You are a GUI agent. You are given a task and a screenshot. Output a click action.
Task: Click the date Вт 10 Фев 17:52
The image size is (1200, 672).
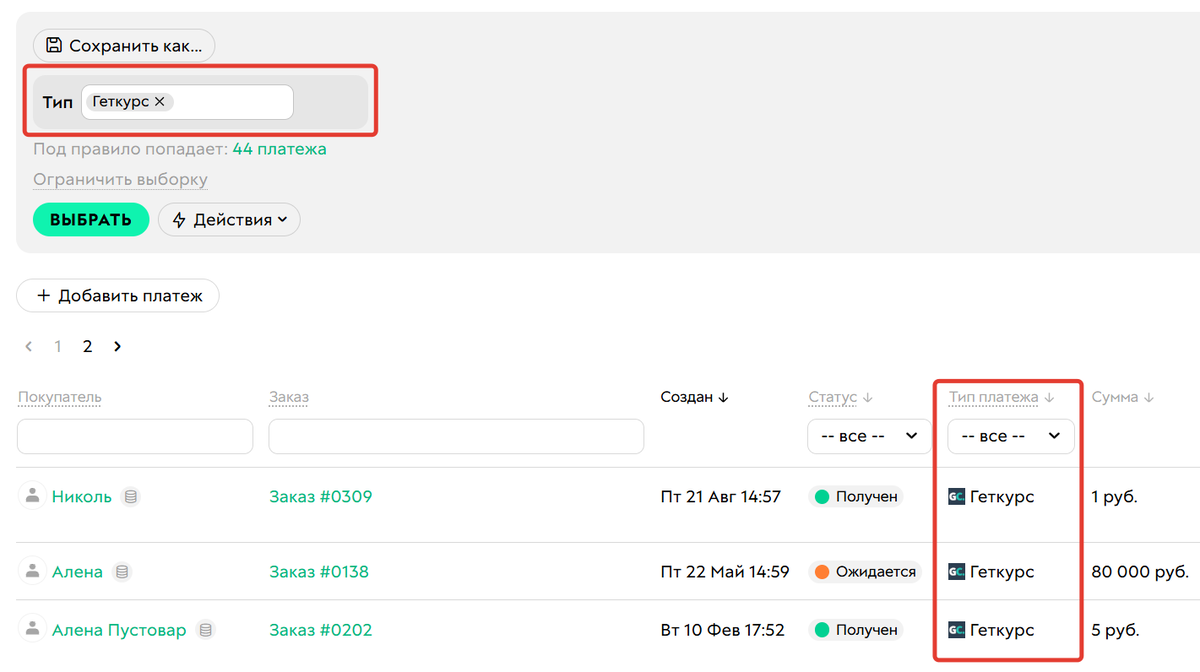[723, 630]
